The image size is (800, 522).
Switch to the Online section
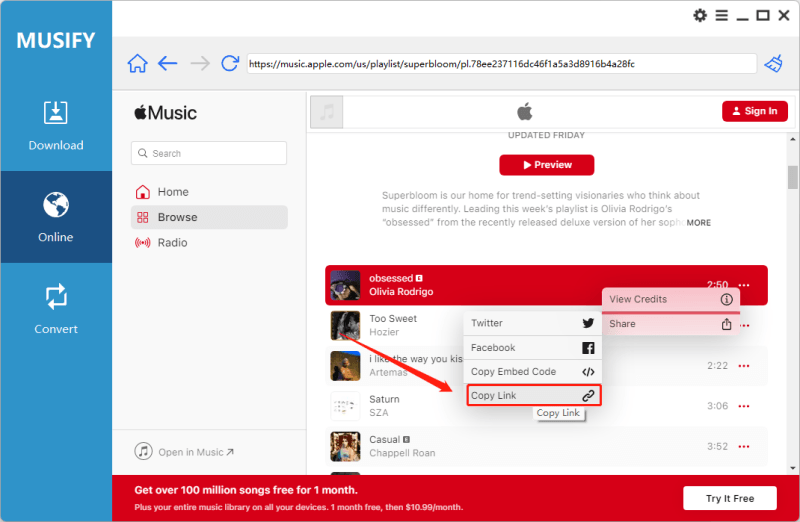[x=56, y=217]
